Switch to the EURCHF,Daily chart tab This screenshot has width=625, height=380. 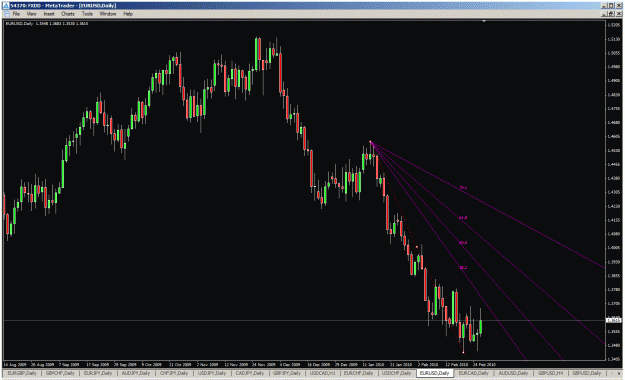[x=358, y=373]
